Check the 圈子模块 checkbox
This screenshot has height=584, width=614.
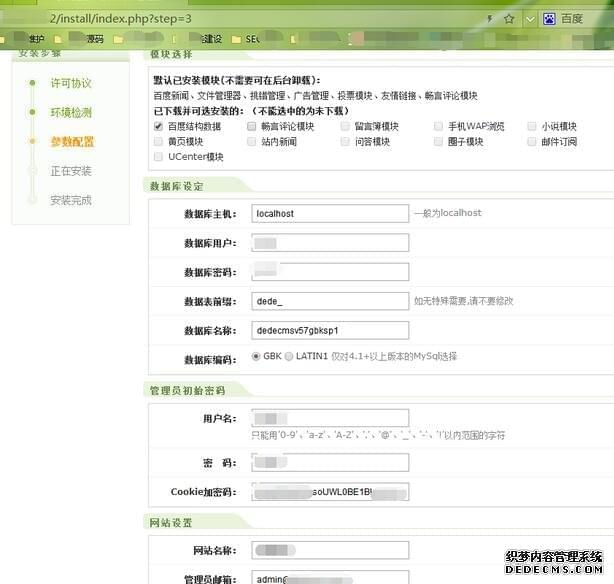coord(438,141)
